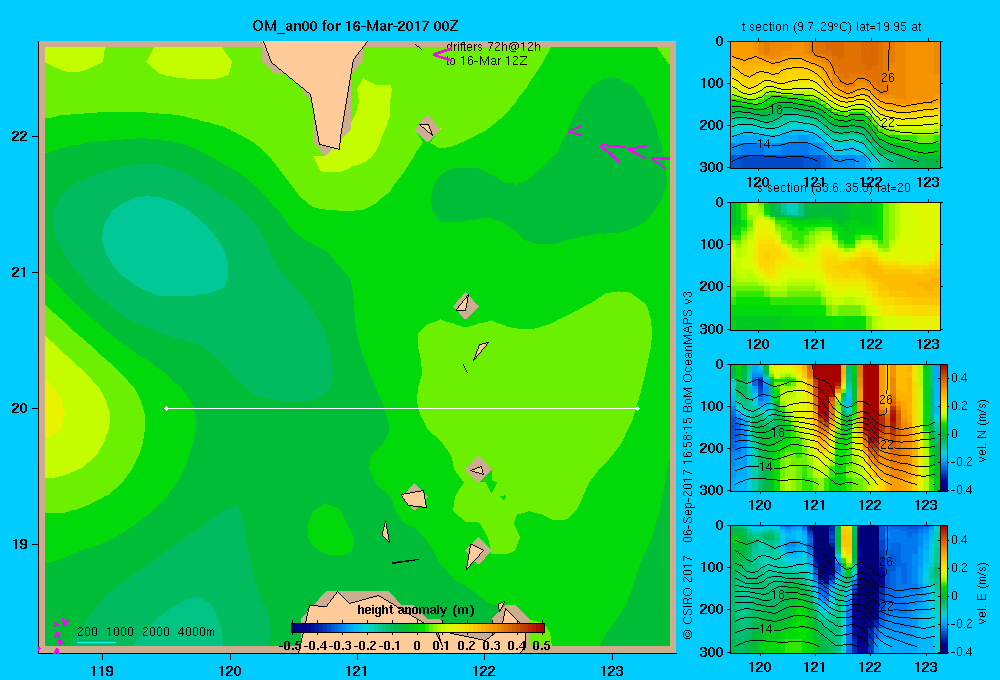Screen dimensions: 1000x680
Task: Click contour label 26 in the temperature section
Action: pyautogui.click(x=888, y=78)
